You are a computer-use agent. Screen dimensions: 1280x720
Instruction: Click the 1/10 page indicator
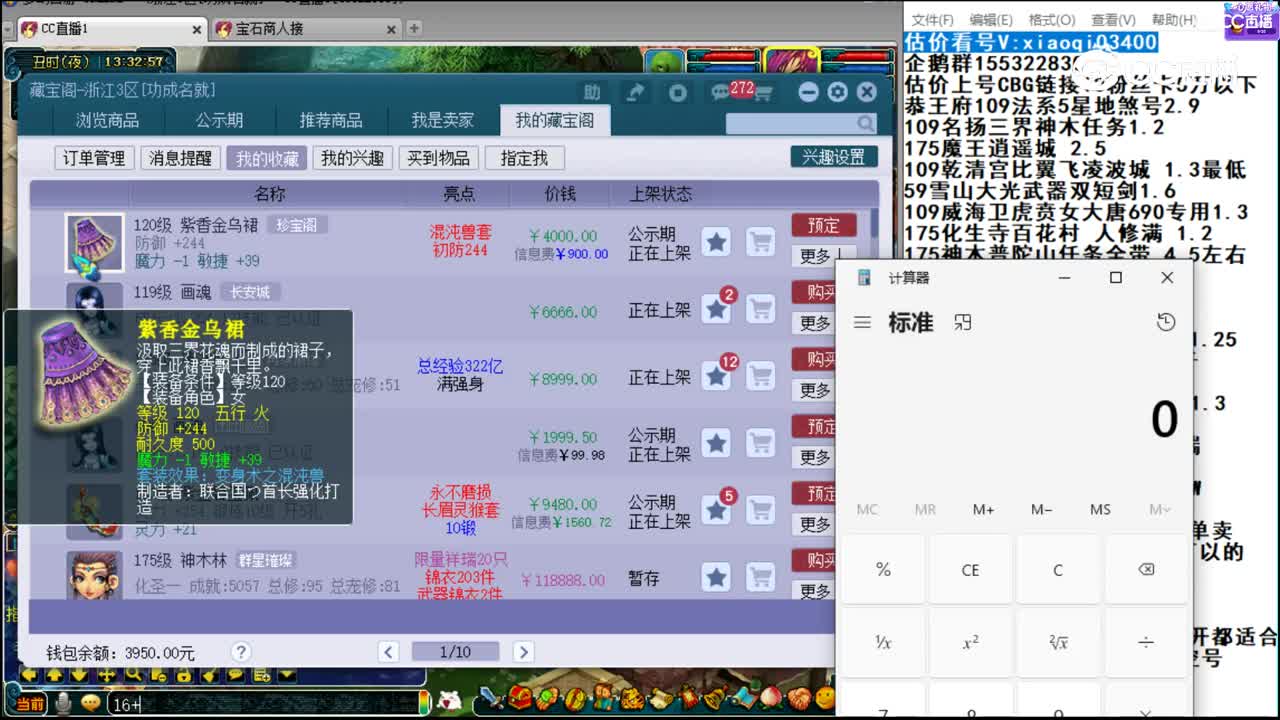[455, 652]
